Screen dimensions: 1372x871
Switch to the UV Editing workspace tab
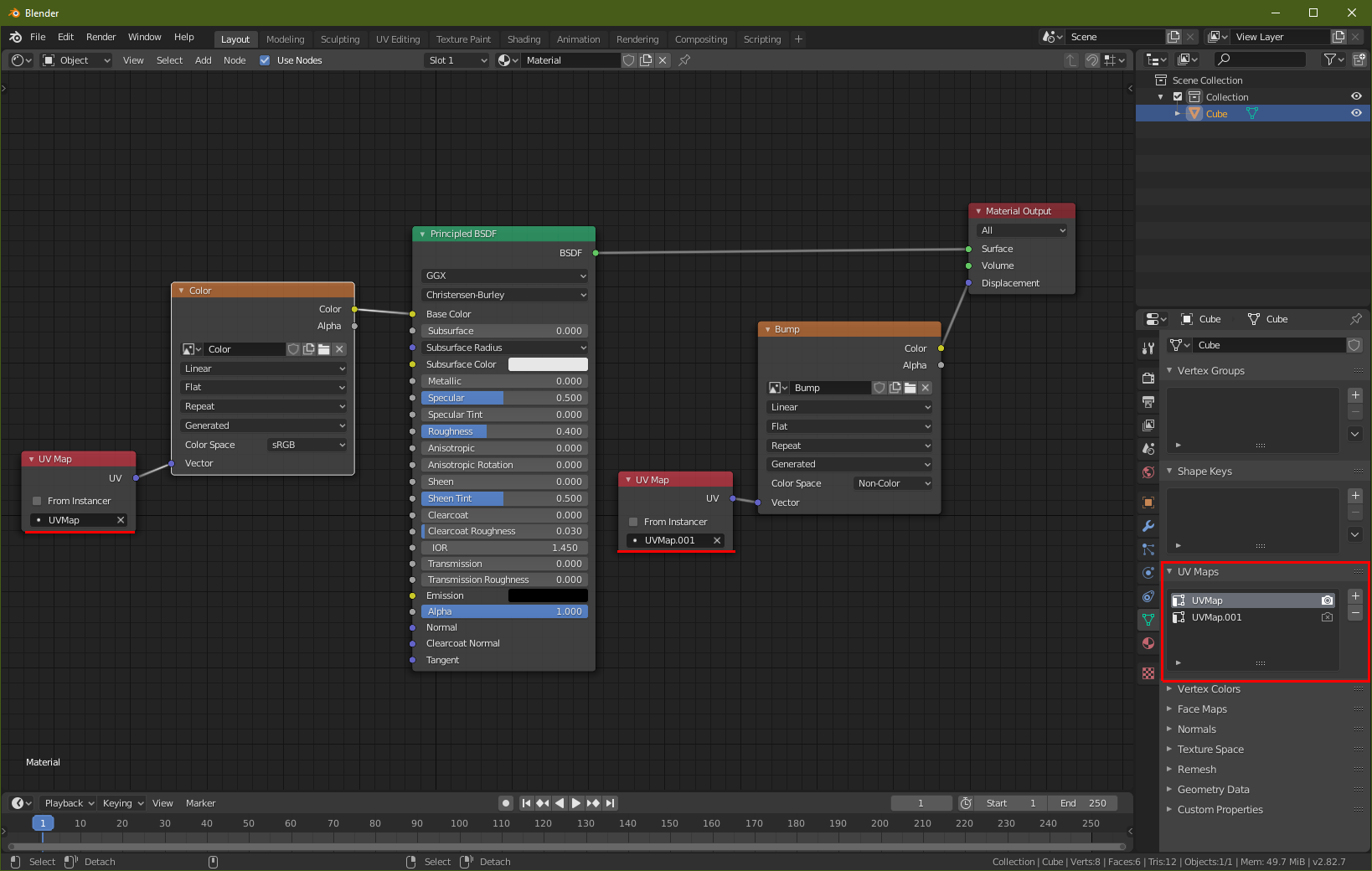pos(398,39)
